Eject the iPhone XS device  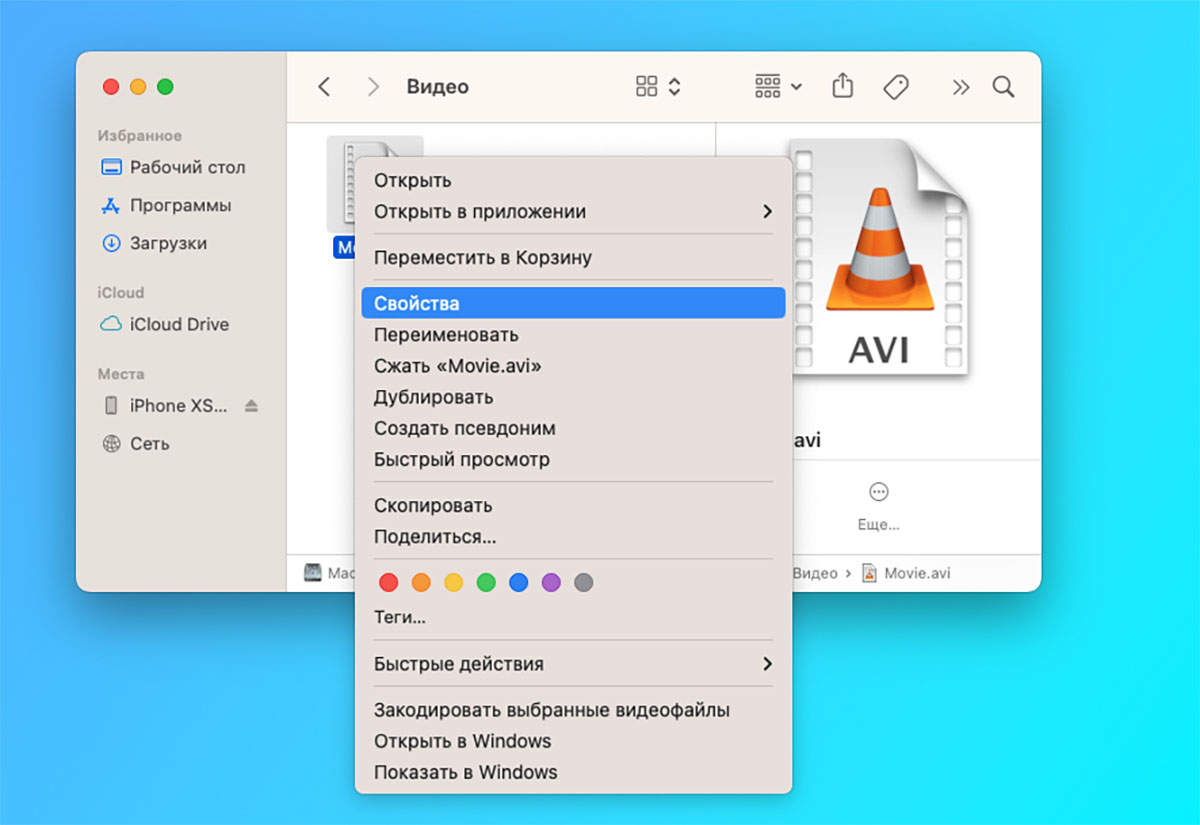tap(252, 406)
